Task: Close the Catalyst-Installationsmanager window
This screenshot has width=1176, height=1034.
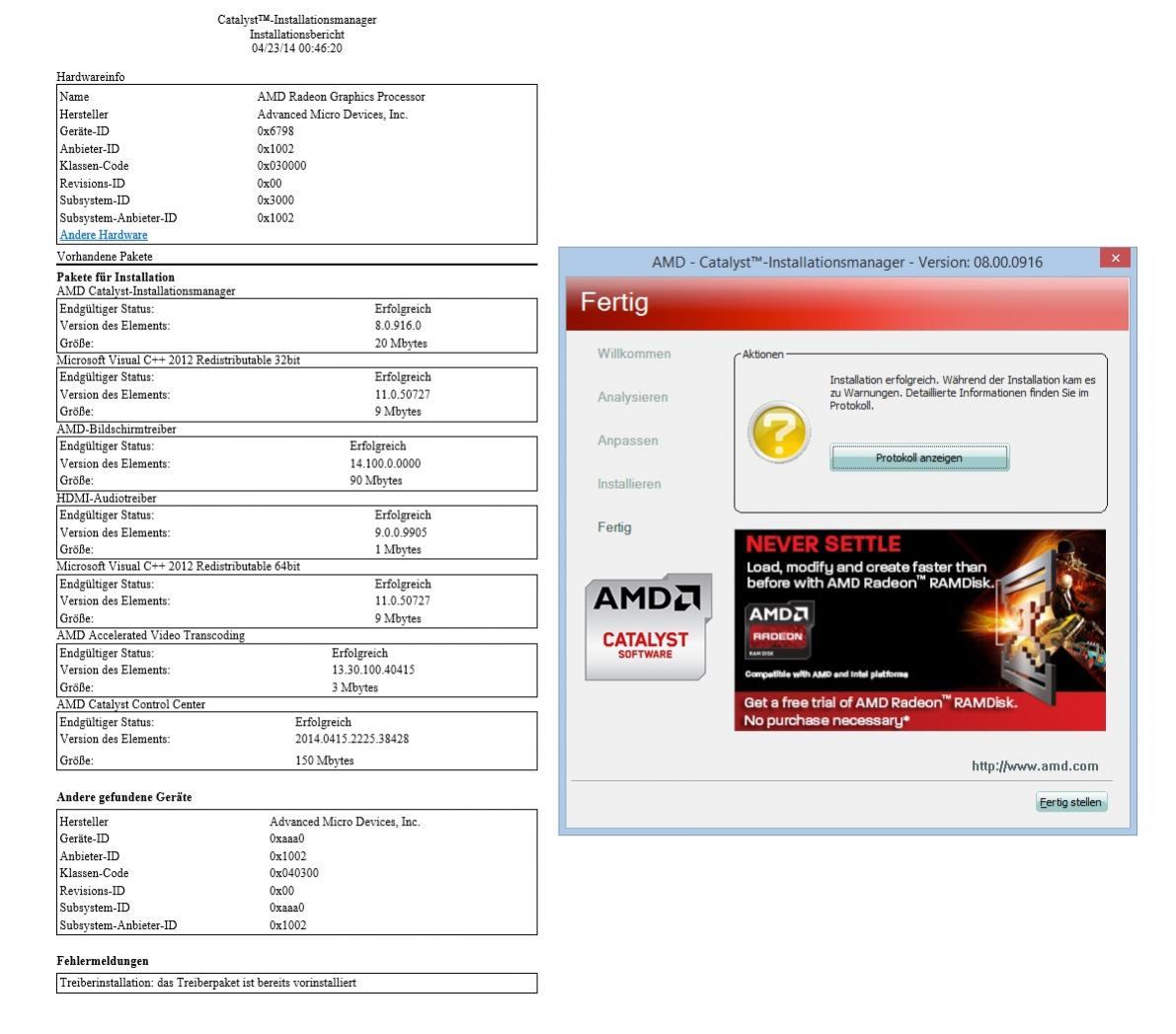Action: click(1115, 258)
